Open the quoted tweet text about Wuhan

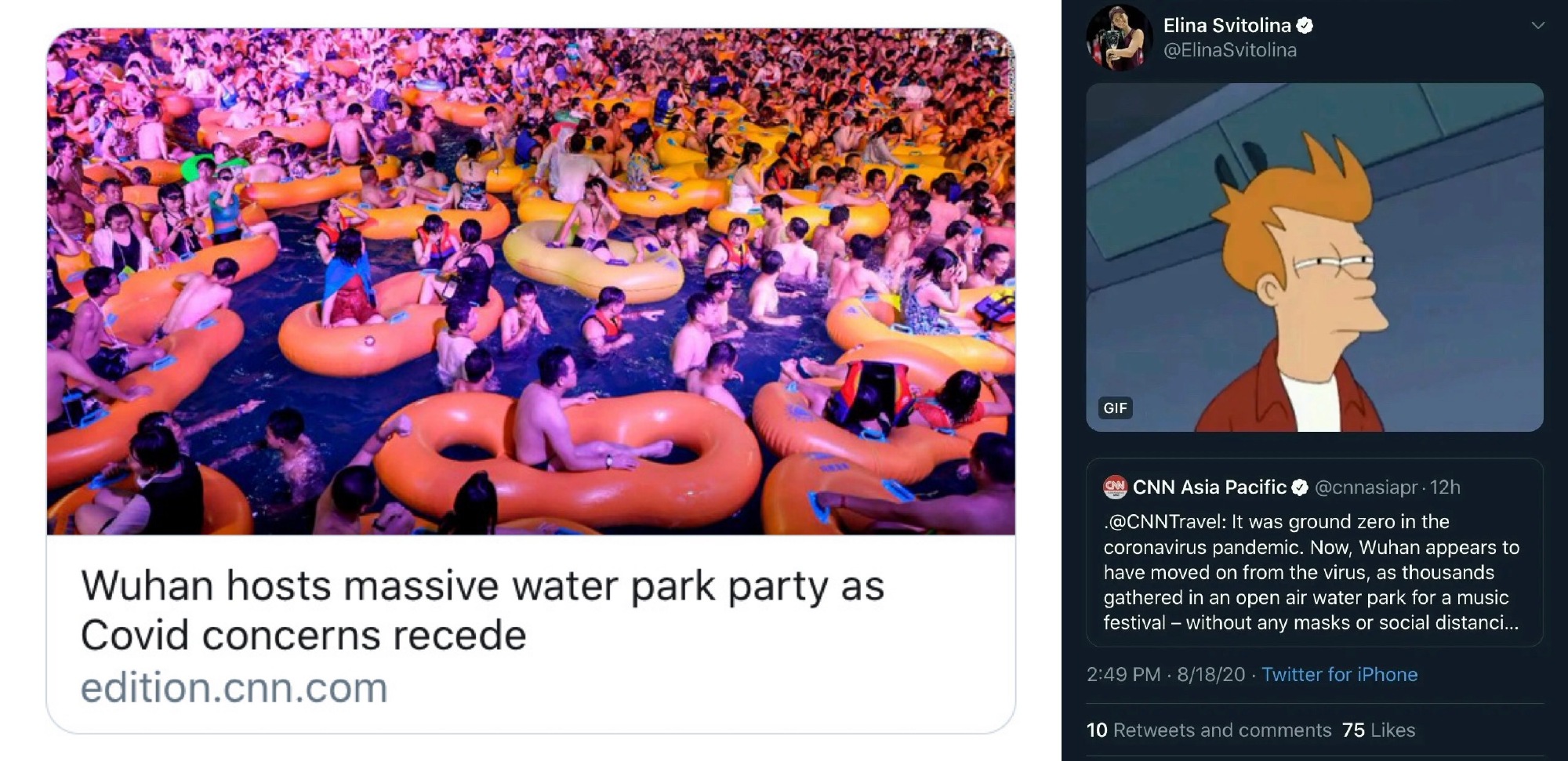click(1311, 572)
